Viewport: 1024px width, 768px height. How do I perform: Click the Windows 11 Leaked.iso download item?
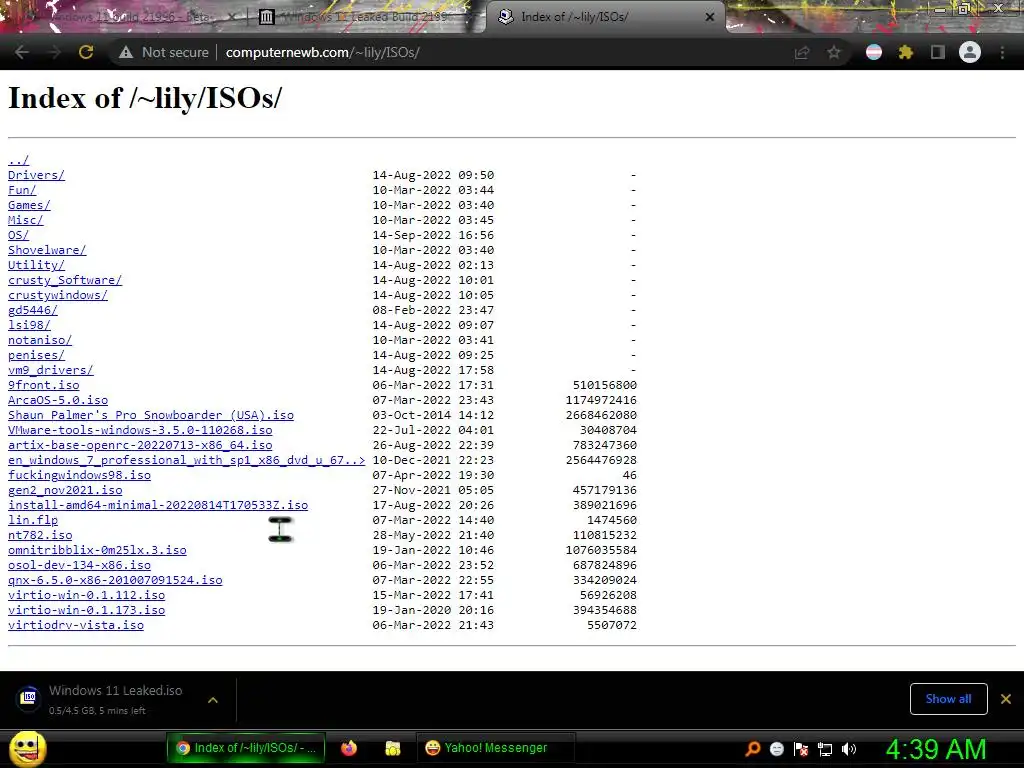[x=116, y=699]
